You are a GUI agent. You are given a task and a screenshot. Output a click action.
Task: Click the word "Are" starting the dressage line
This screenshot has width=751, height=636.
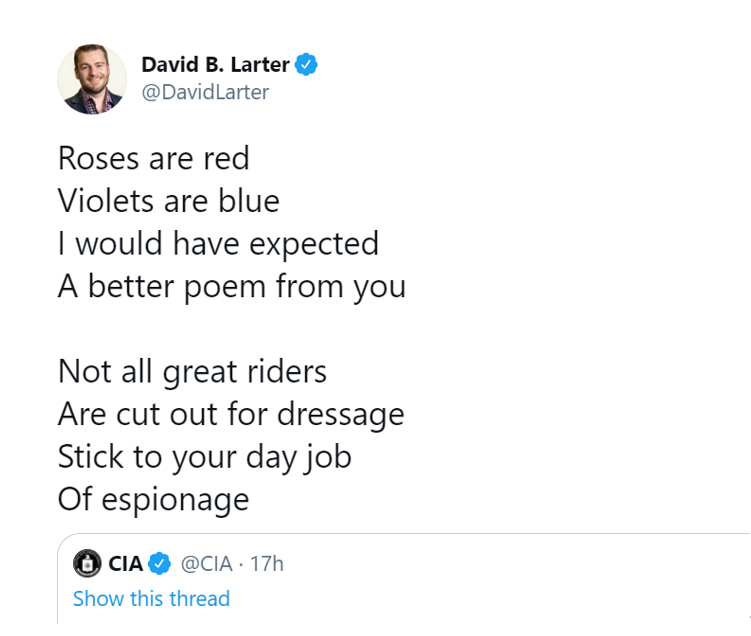point(79,414)
